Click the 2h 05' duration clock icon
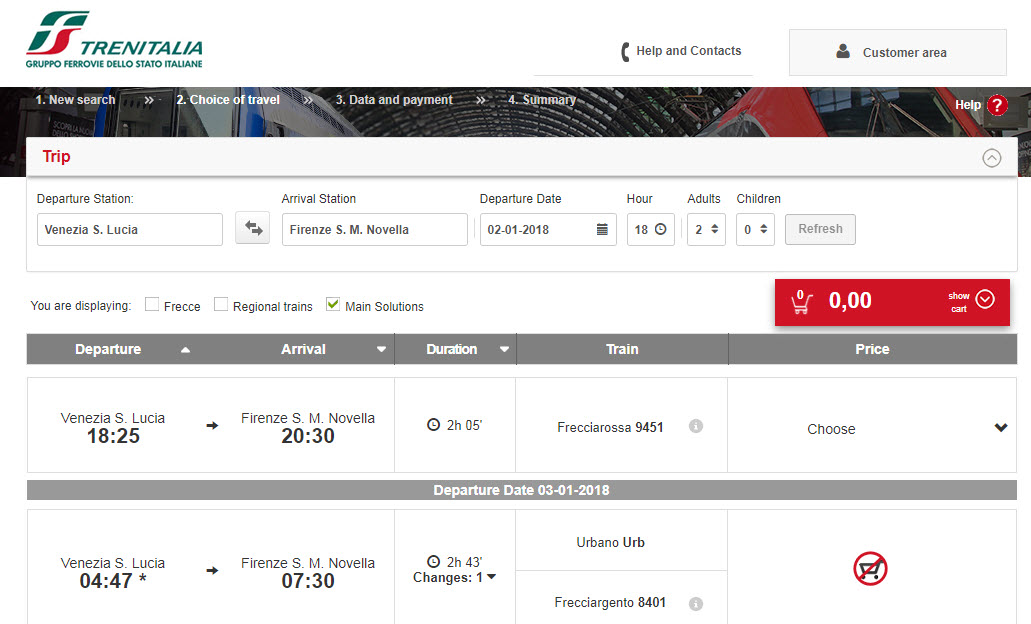This screenshot has height=624, width=1031. tap(433, 425)
